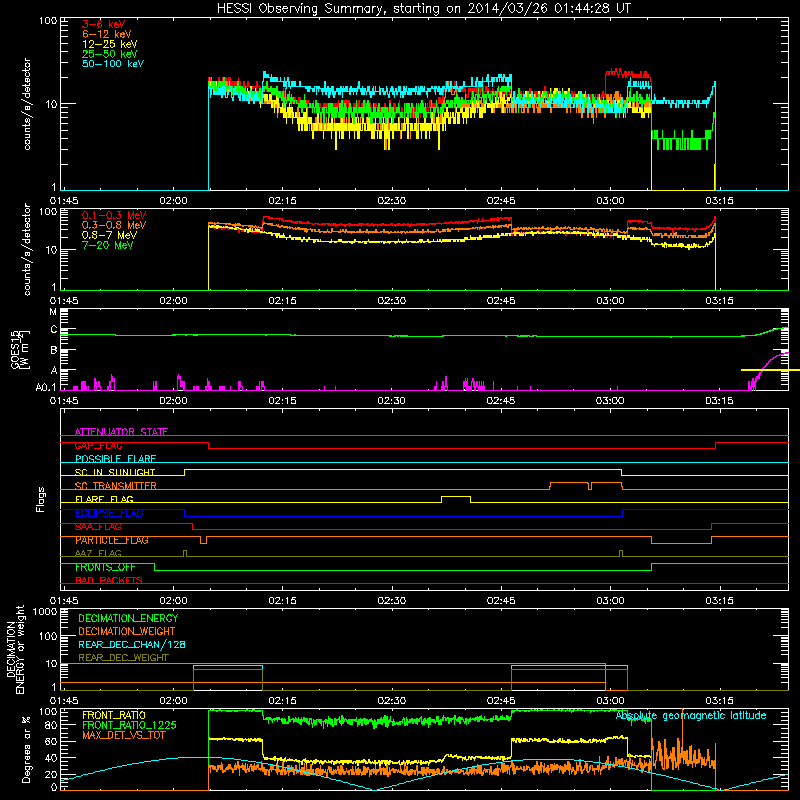Pick the FLARE_FLAG label
Image resolution: width=800 pixels, height=800 pixels.
pyautogui.click(x=104, y=499)
